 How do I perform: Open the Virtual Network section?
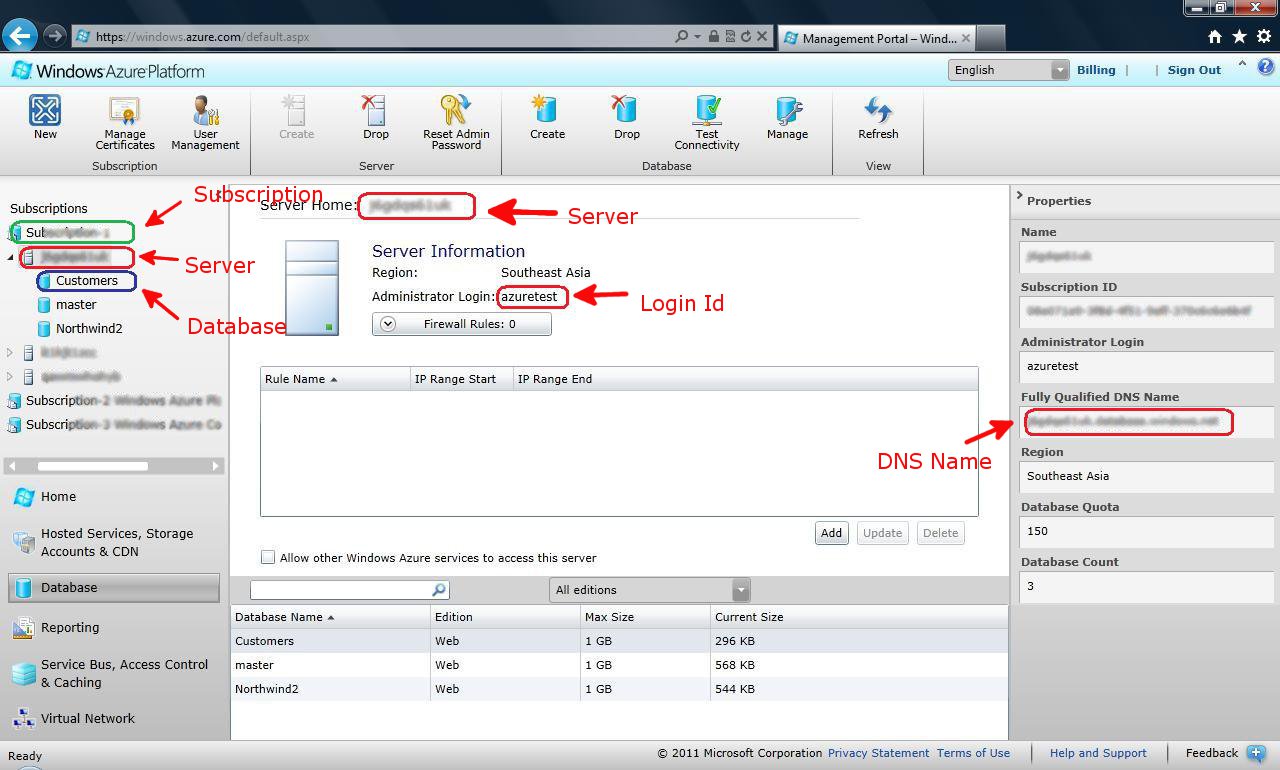88,718
